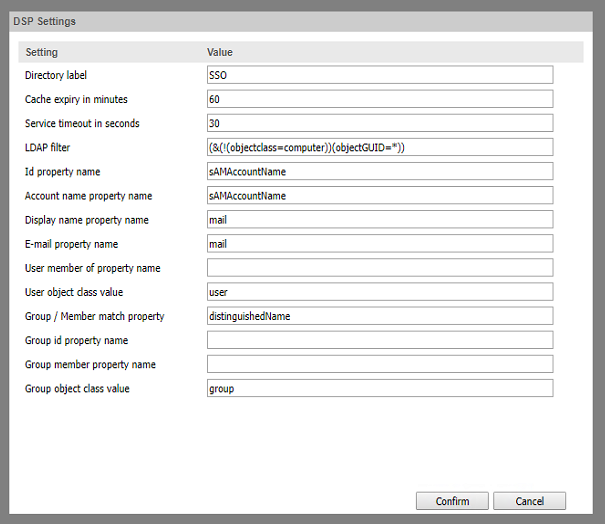Click the Display name property name field
Image resolution: width=605 pixels, height=524 pixels.
click(x=379, y=219)
